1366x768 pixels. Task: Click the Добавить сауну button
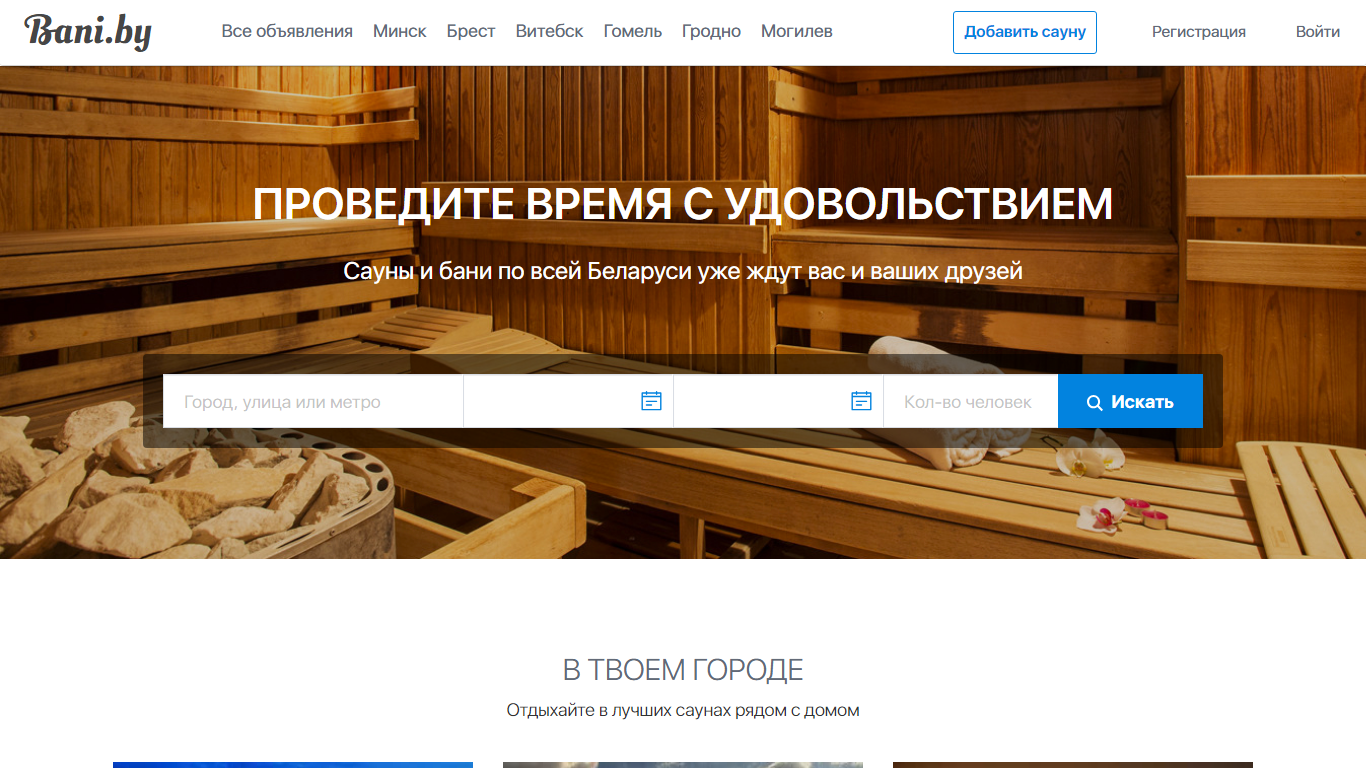(1025, 32)
